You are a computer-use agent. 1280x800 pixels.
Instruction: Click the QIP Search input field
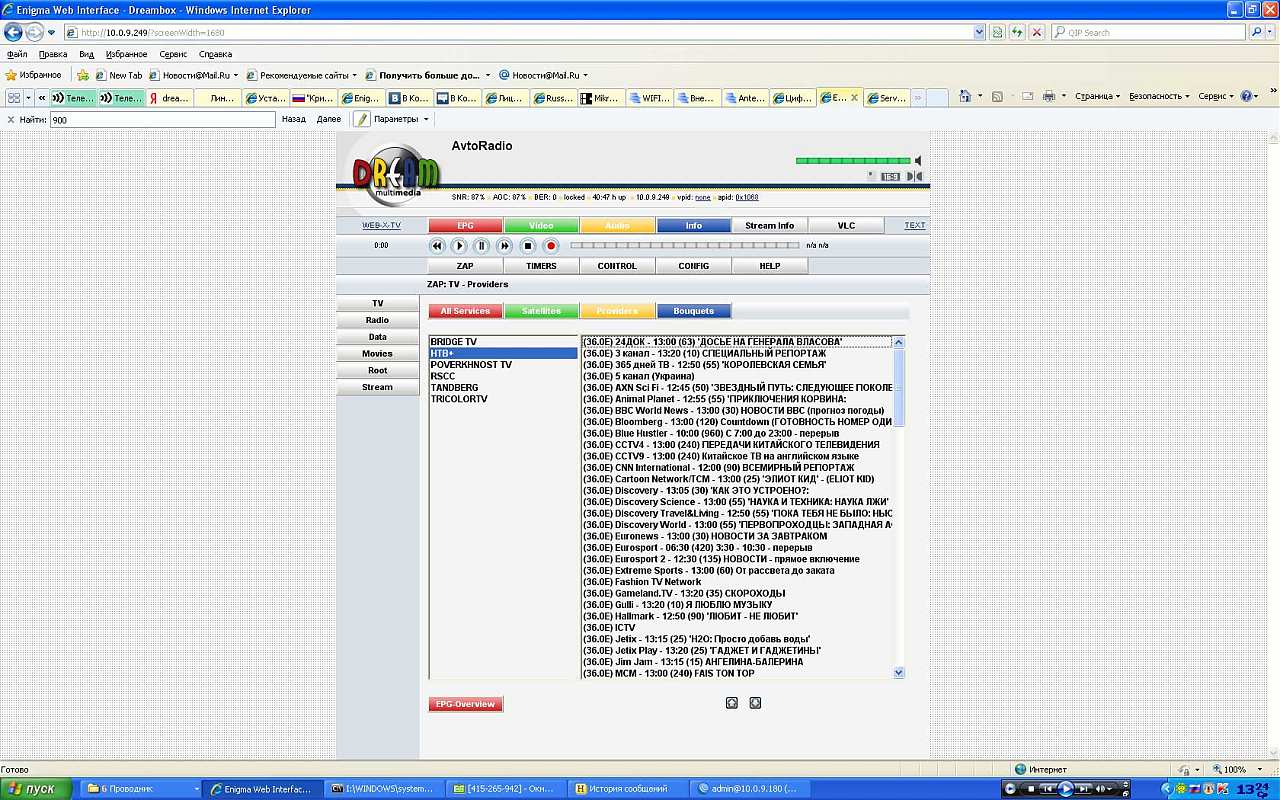tap(1148, 32)
